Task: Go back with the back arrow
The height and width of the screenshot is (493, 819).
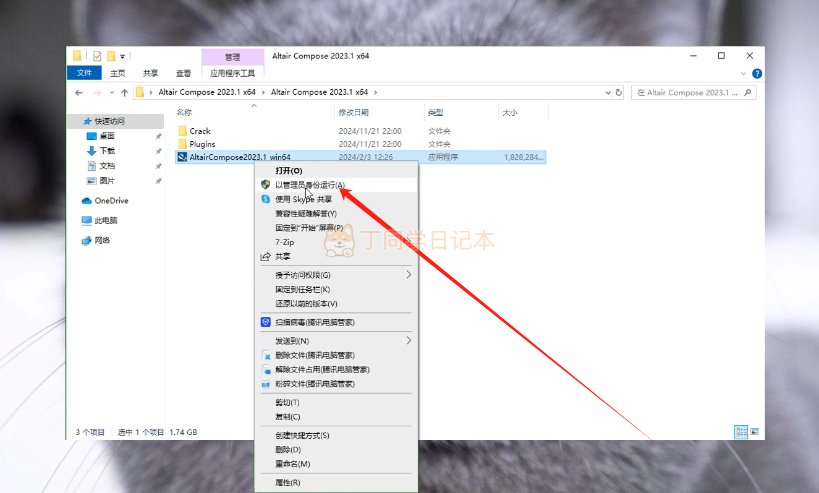Action: (x=79, y=92)
